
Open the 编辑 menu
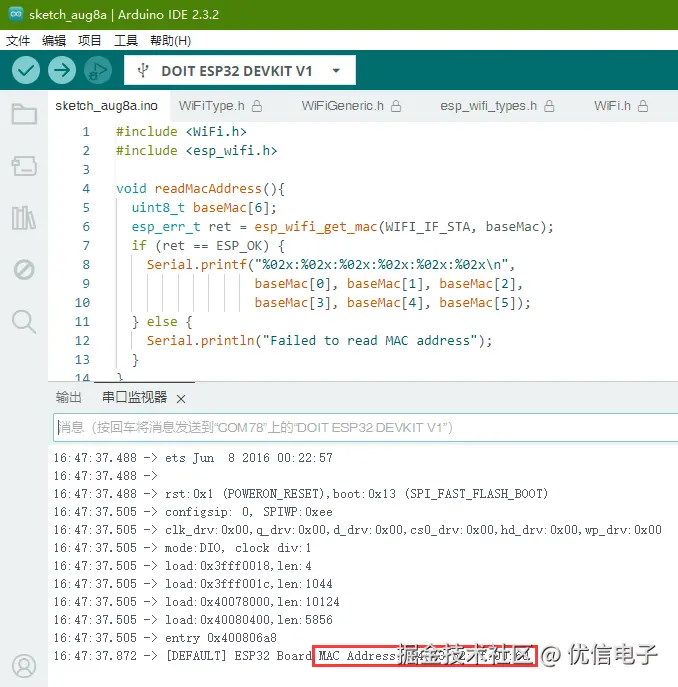(54, 41)
